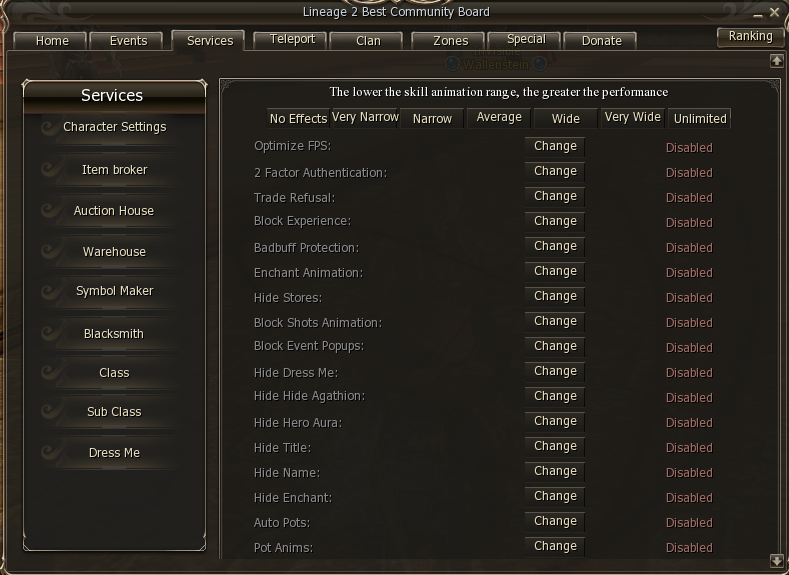Viewport: 789px width, 575px height.
Task: Click the swirl icon next to Dress Me
Action: [x=50, y=453]
